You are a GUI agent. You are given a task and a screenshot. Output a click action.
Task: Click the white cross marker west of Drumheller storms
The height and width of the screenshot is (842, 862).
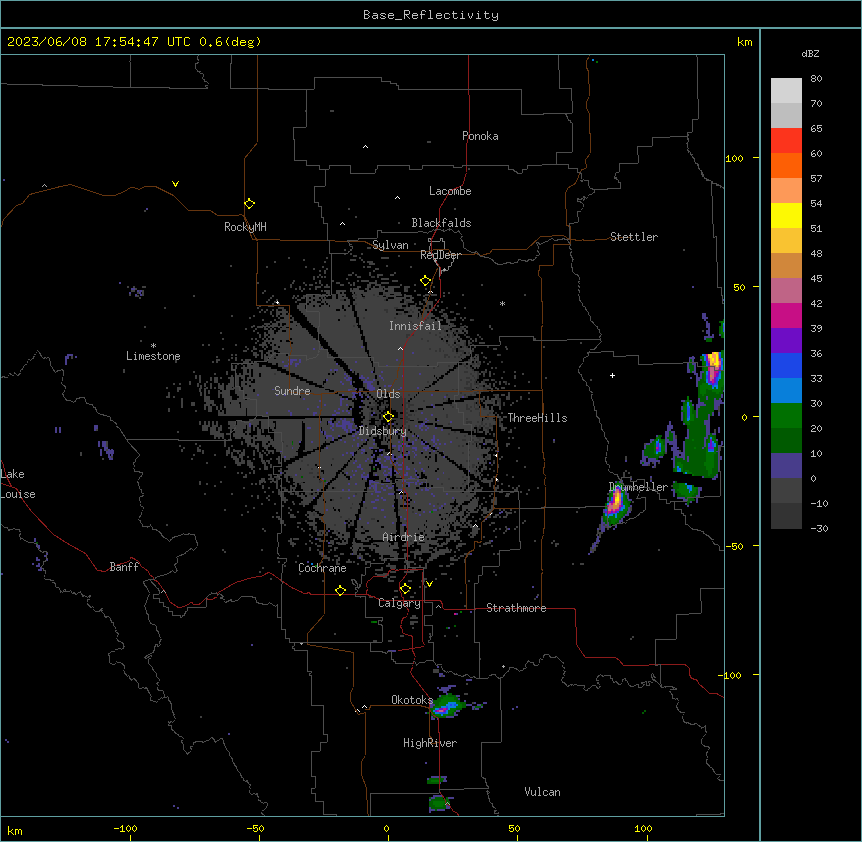click(612, 375)
